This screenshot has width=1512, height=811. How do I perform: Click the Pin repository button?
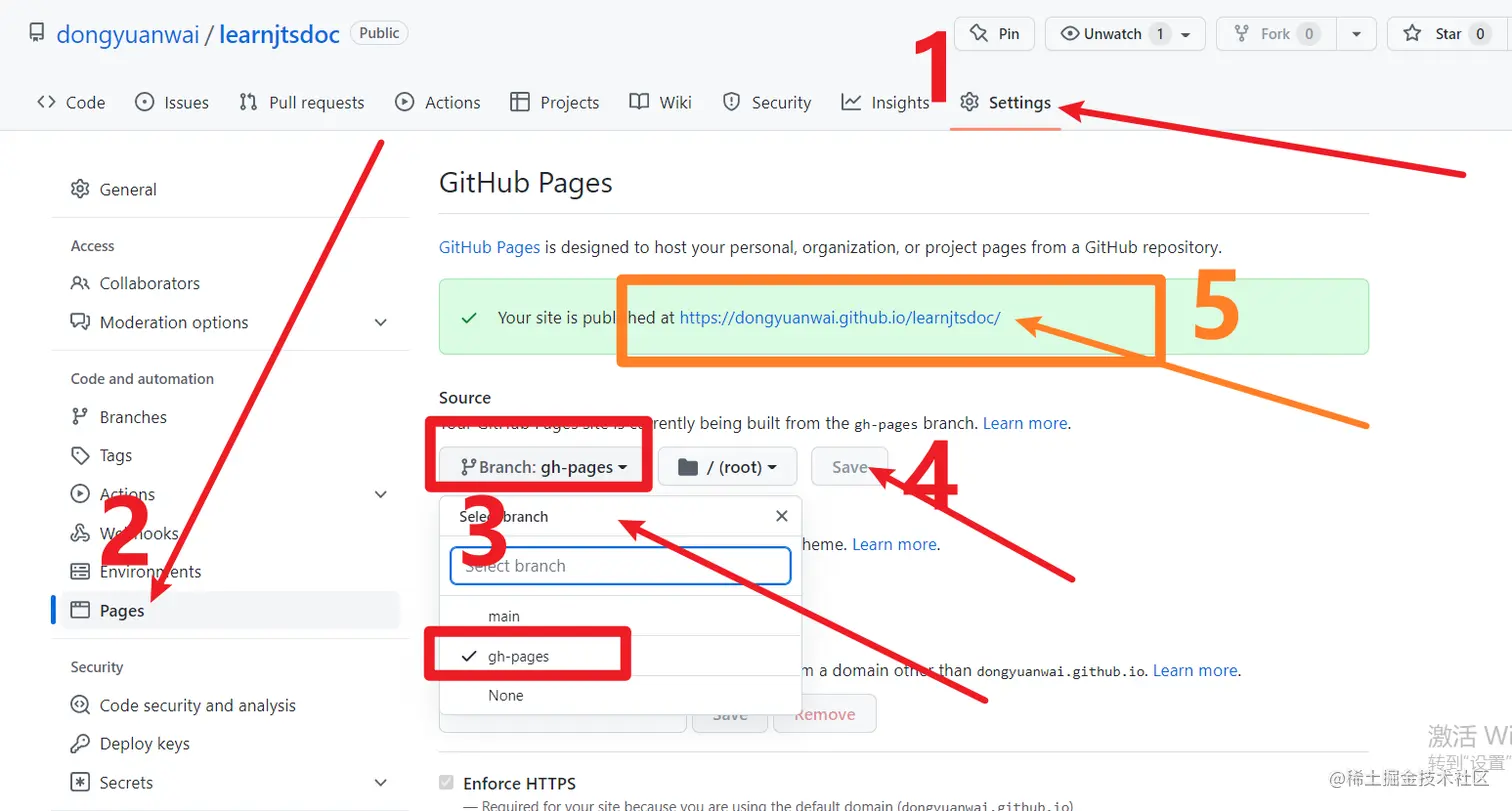click(994, 34)
